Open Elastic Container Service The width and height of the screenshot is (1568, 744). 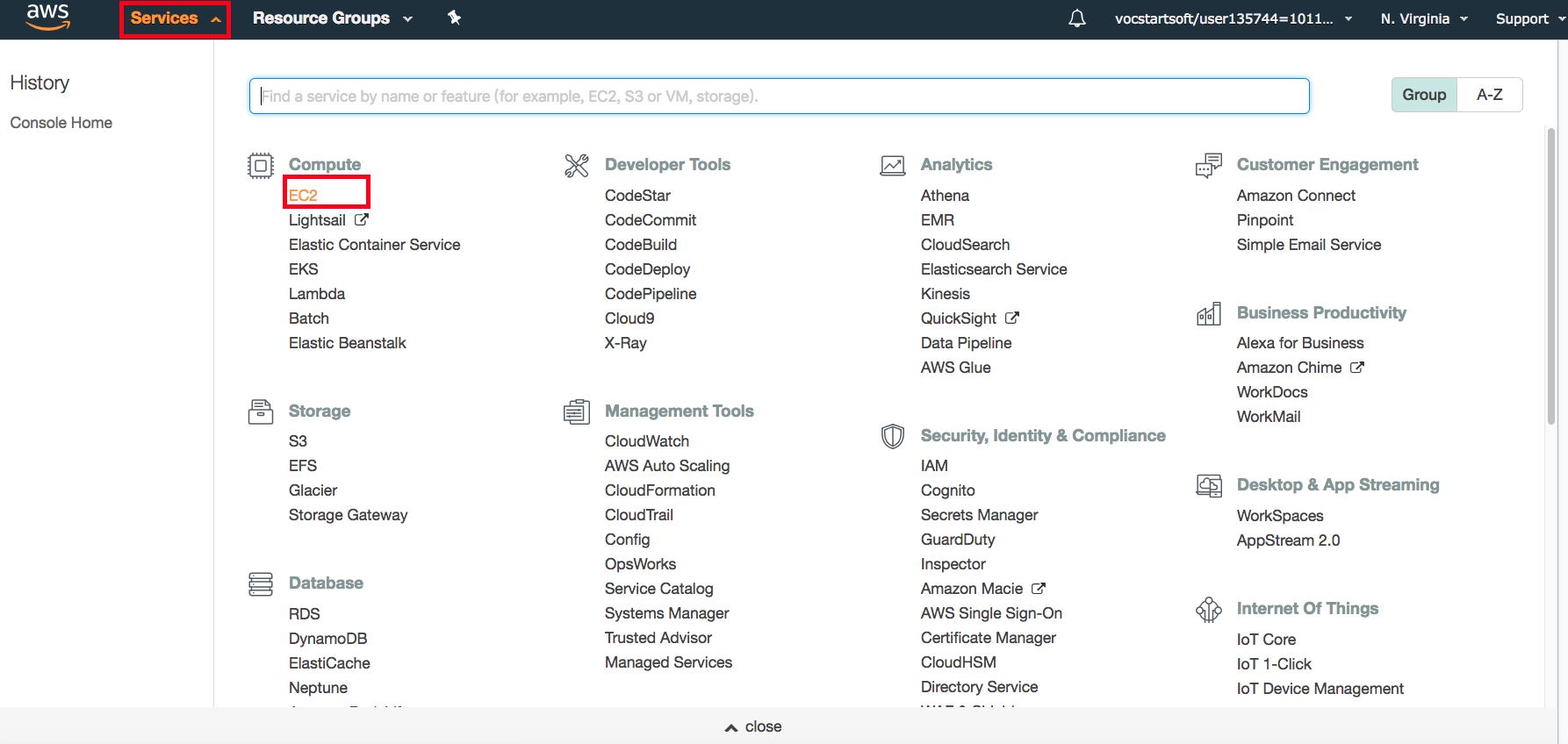click(x=375, y=245)
